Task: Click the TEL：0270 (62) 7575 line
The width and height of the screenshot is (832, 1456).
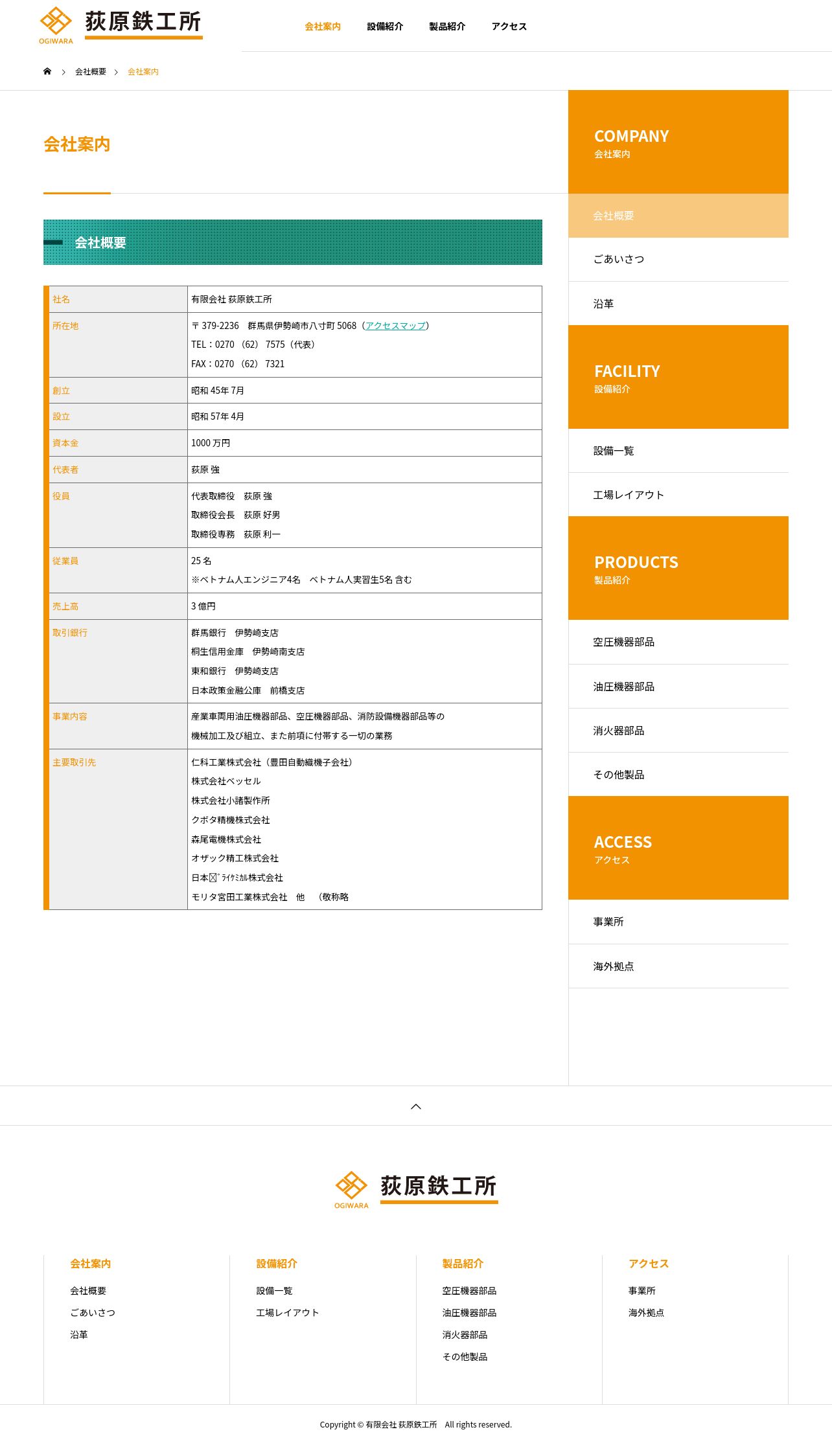Action: [253, 345]
